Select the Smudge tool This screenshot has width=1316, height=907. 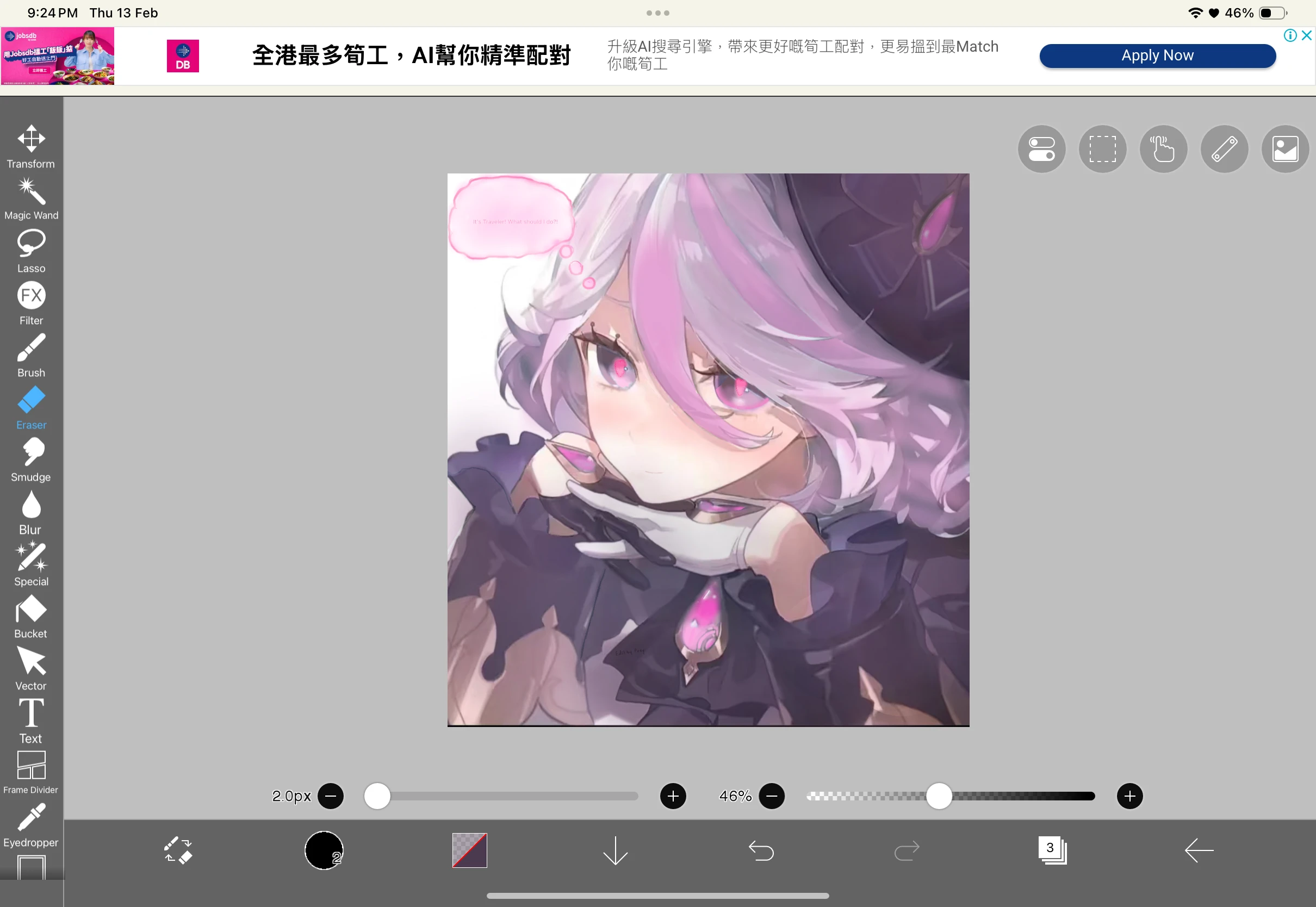pyautogui.click(x=31, y=459)
